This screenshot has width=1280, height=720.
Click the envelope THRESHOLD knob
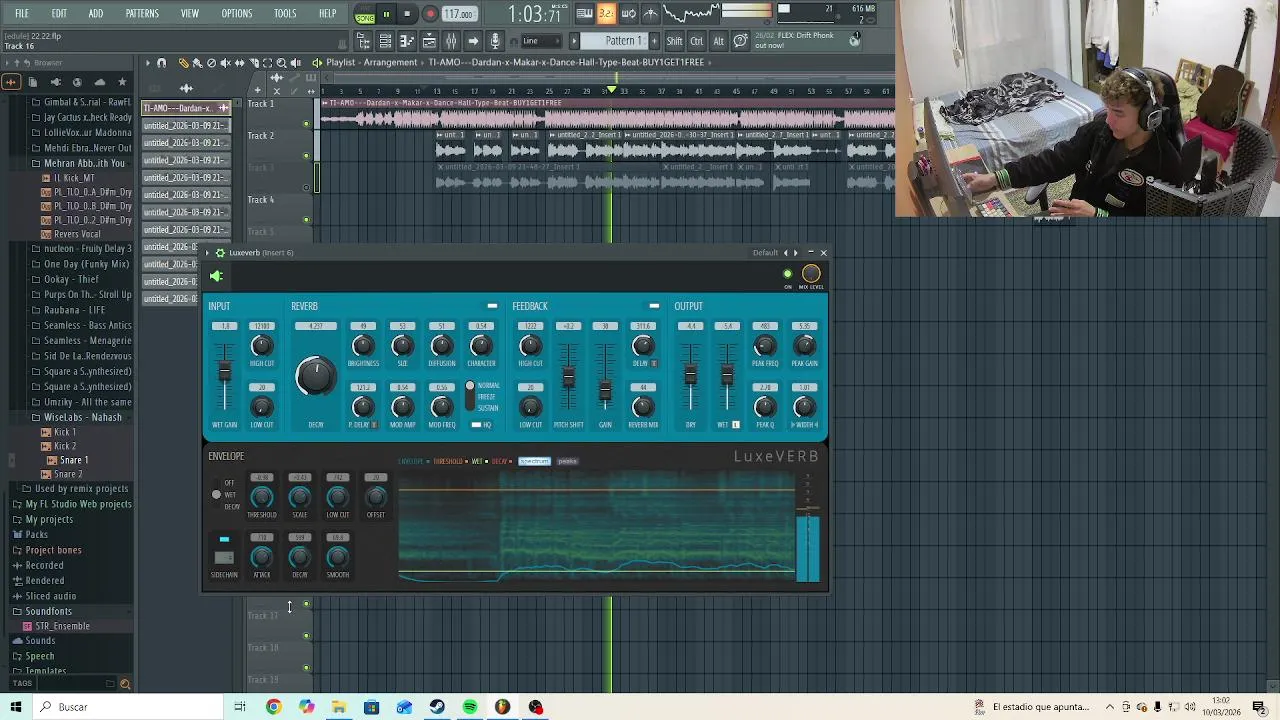262,497
